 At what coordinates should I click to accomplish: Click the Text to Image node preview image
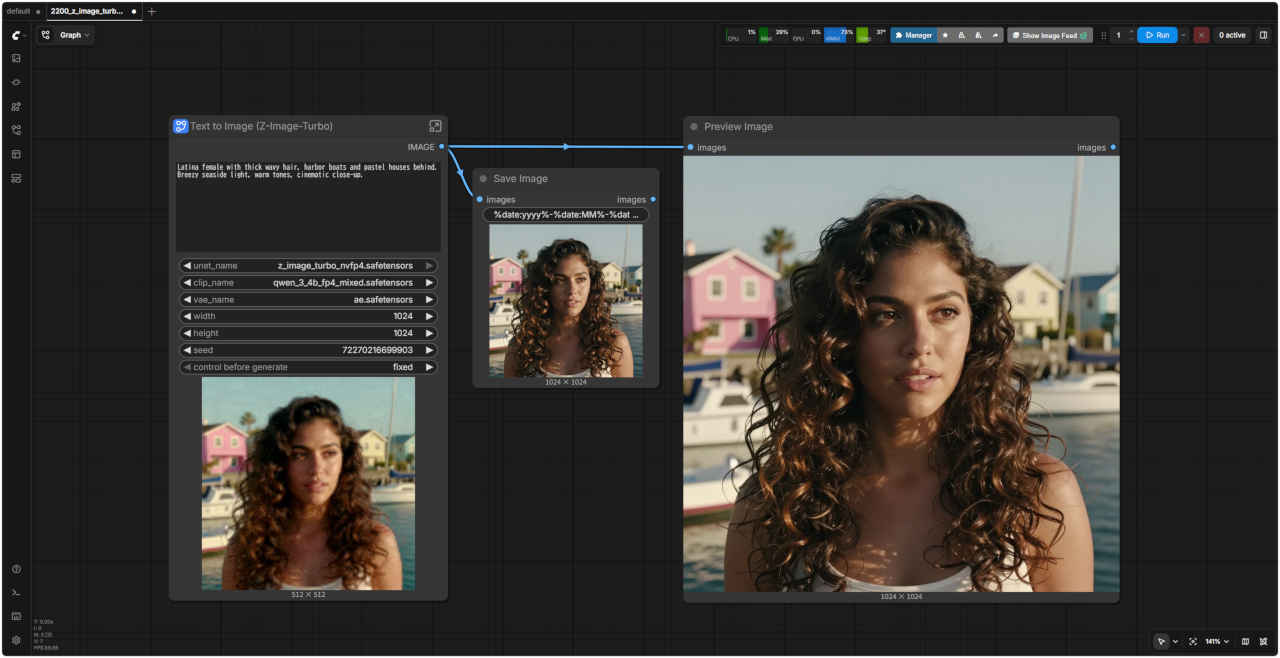coord(308,483)
